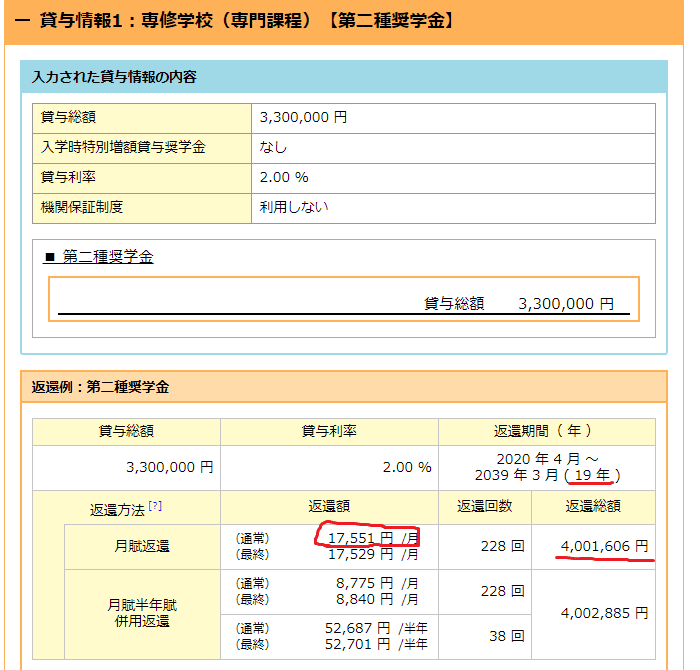Click the 2.00 % cell in the repayment table
Viewport: 700px width, 670px height.
click(329, 468)
